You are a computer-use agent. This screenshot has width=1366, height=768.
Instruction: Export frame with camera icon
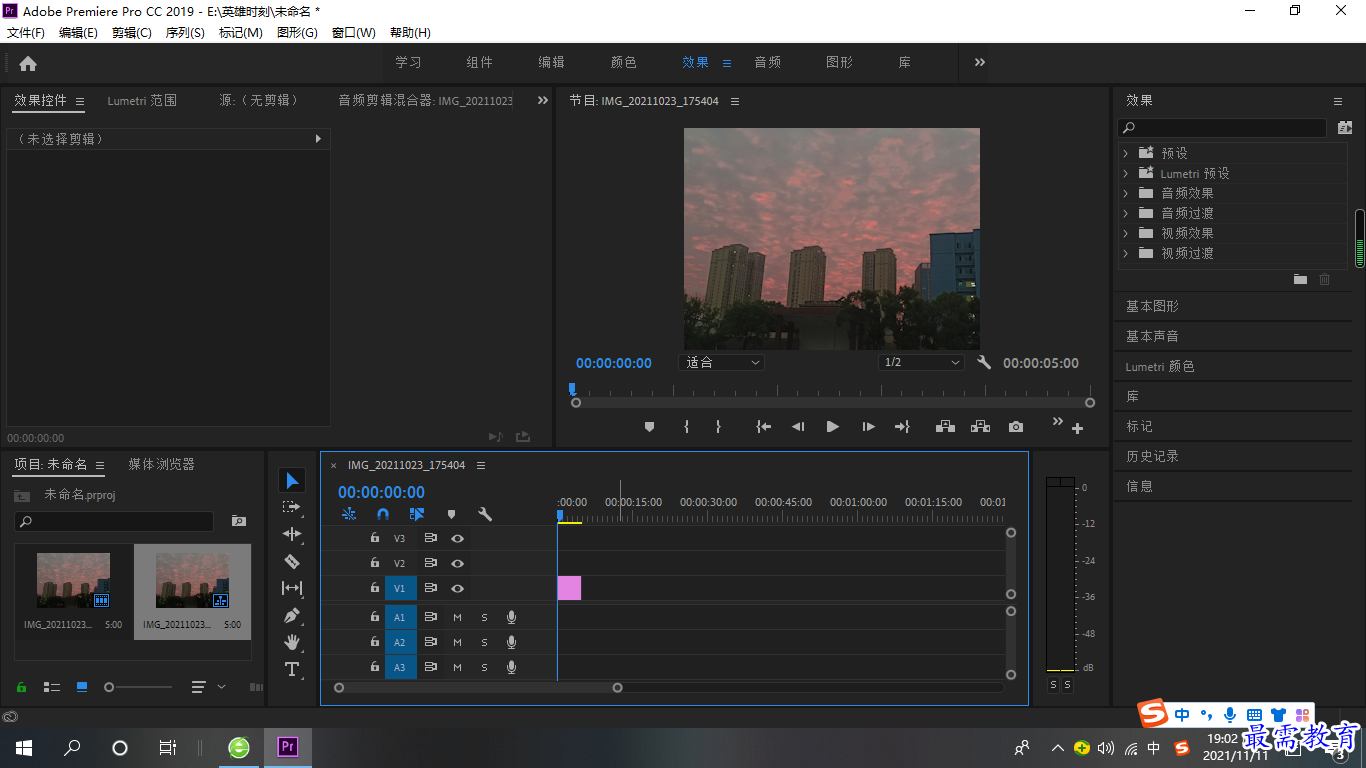click(1016, 427)
